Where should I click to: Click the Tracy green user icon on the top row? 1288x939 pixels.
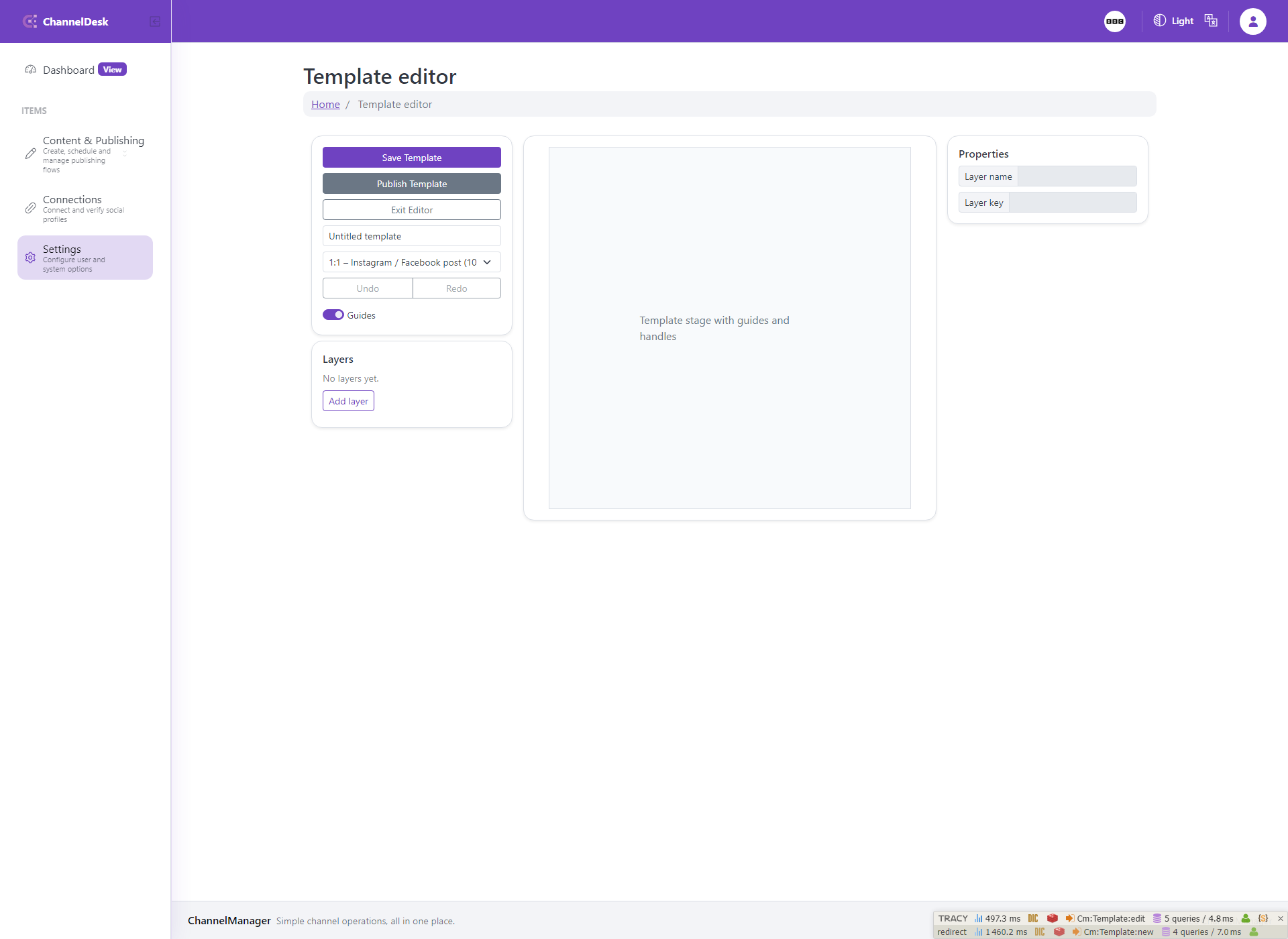click(1246, 918)
